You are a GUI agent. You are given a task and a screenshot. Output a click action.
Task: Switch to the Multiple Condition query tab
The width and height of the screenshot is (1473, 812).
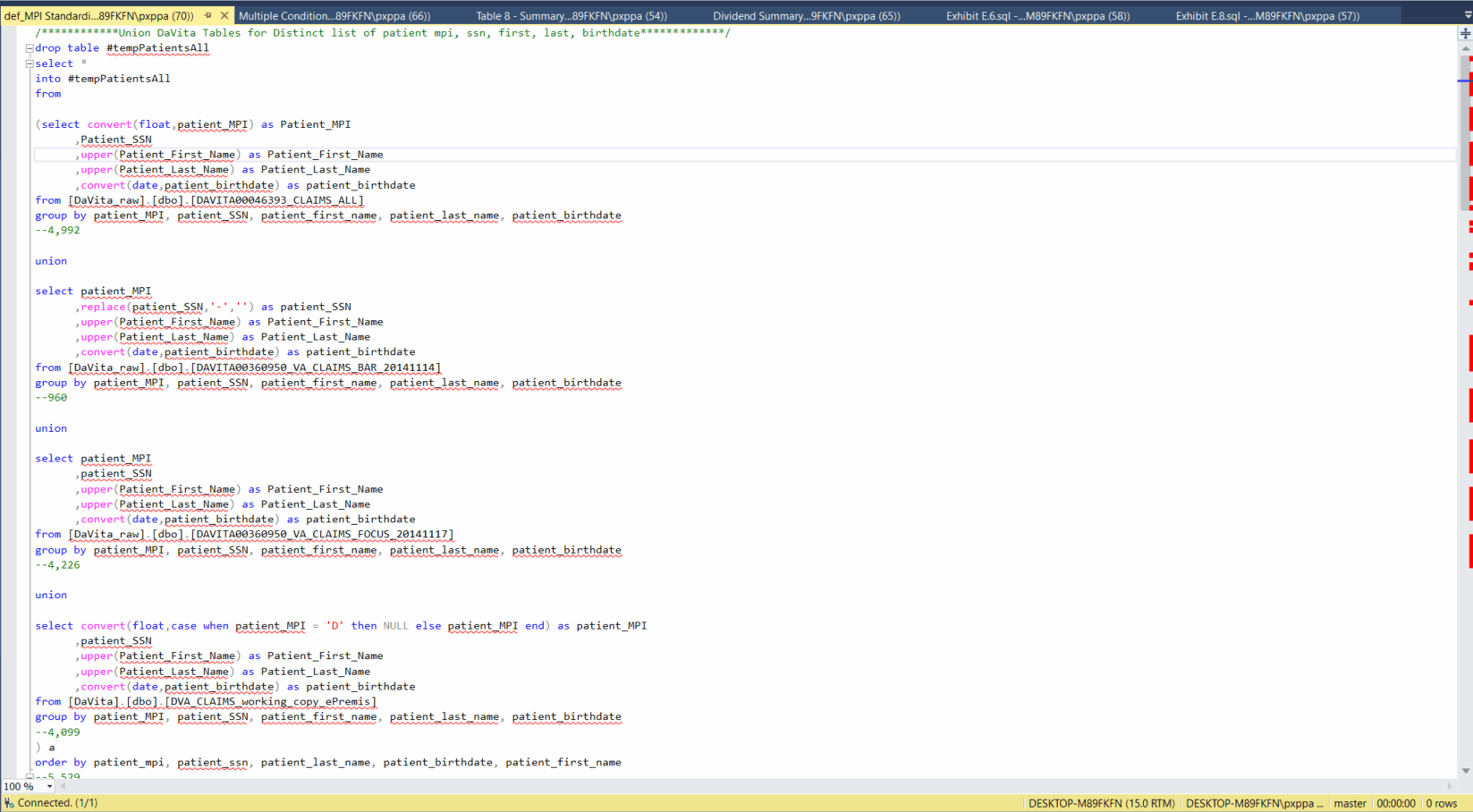tap(334, 15)
